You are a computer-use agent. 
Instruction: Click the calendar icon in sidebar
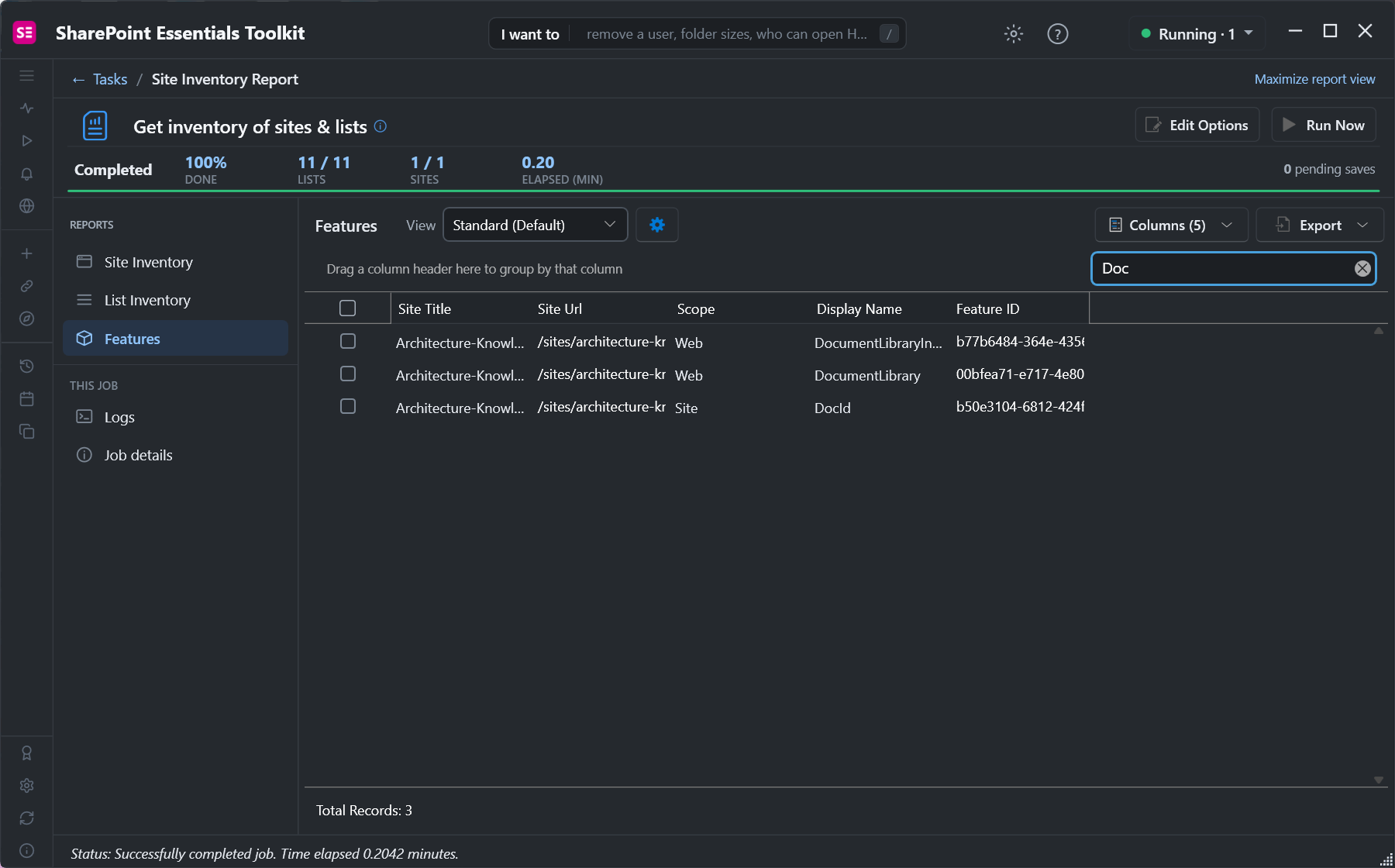[x=26, y=398]
